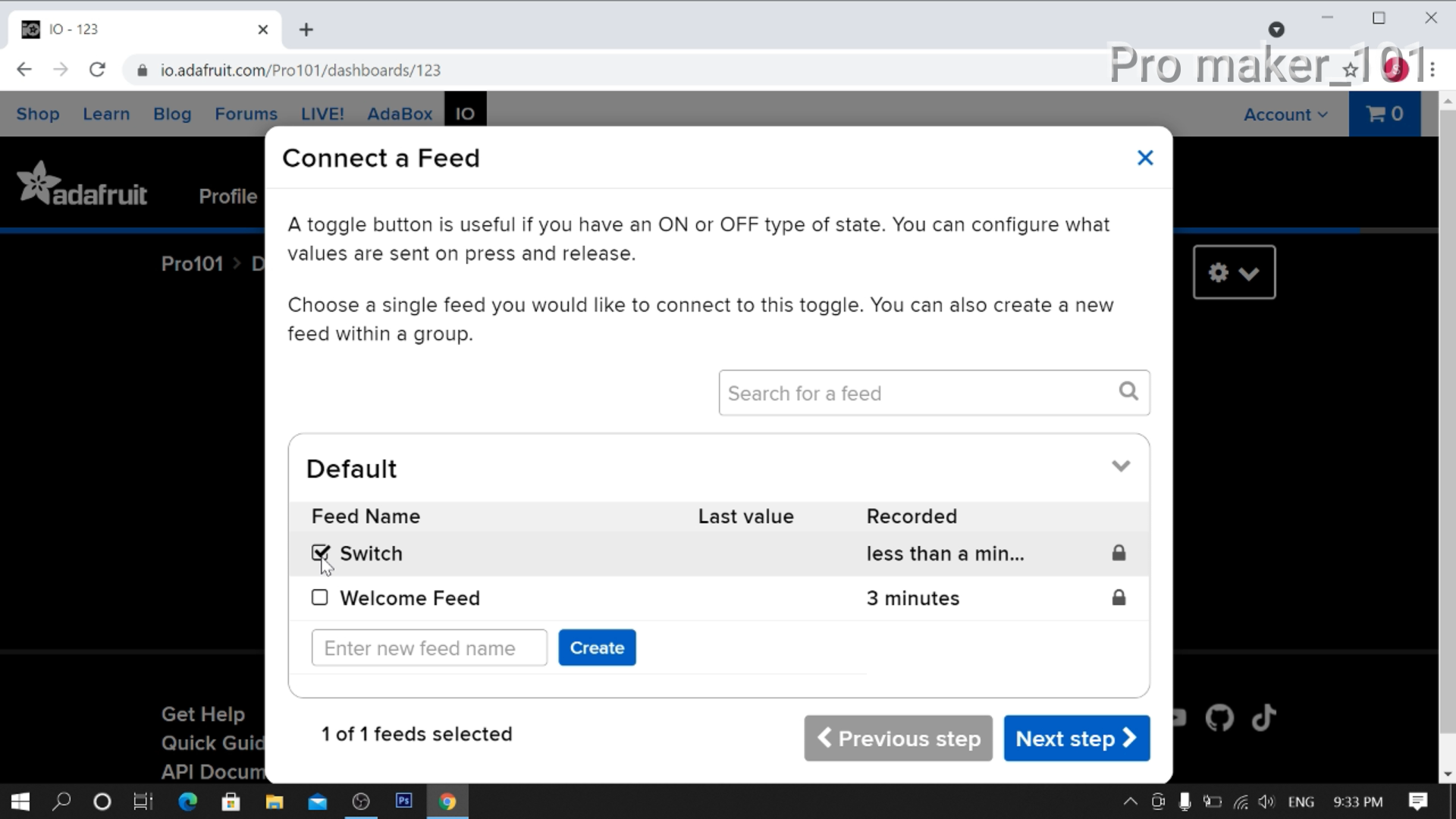Open the Learn section in the navigation
This screenshot has width=1456, height=819.
106,114
